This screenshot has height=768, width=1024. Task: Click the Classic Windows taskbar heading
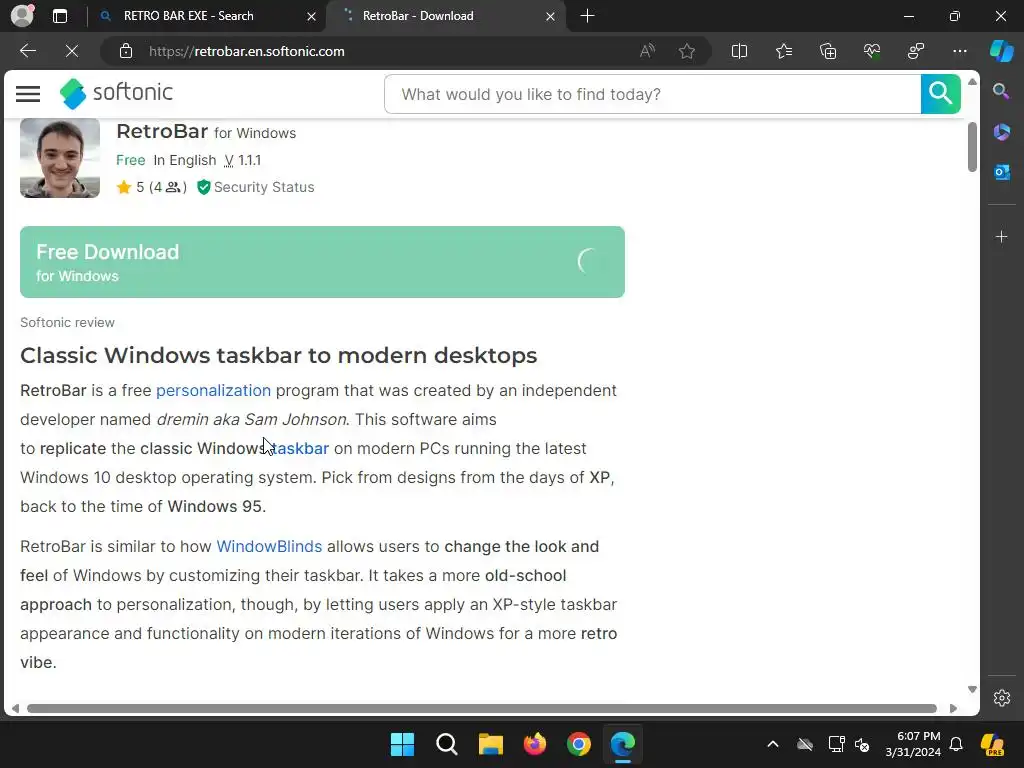(x=279, y=355)
